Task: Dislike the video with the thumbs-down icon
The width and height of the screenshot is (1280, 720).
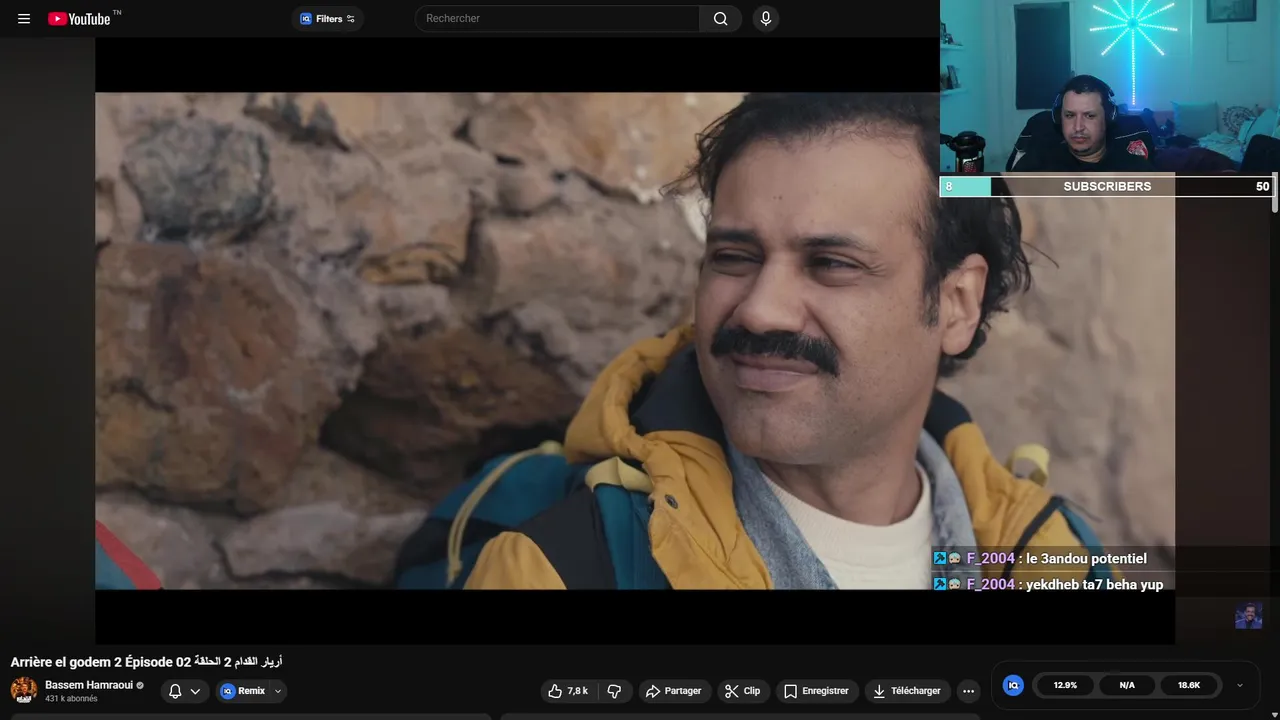Action: [x=614, y=691]
